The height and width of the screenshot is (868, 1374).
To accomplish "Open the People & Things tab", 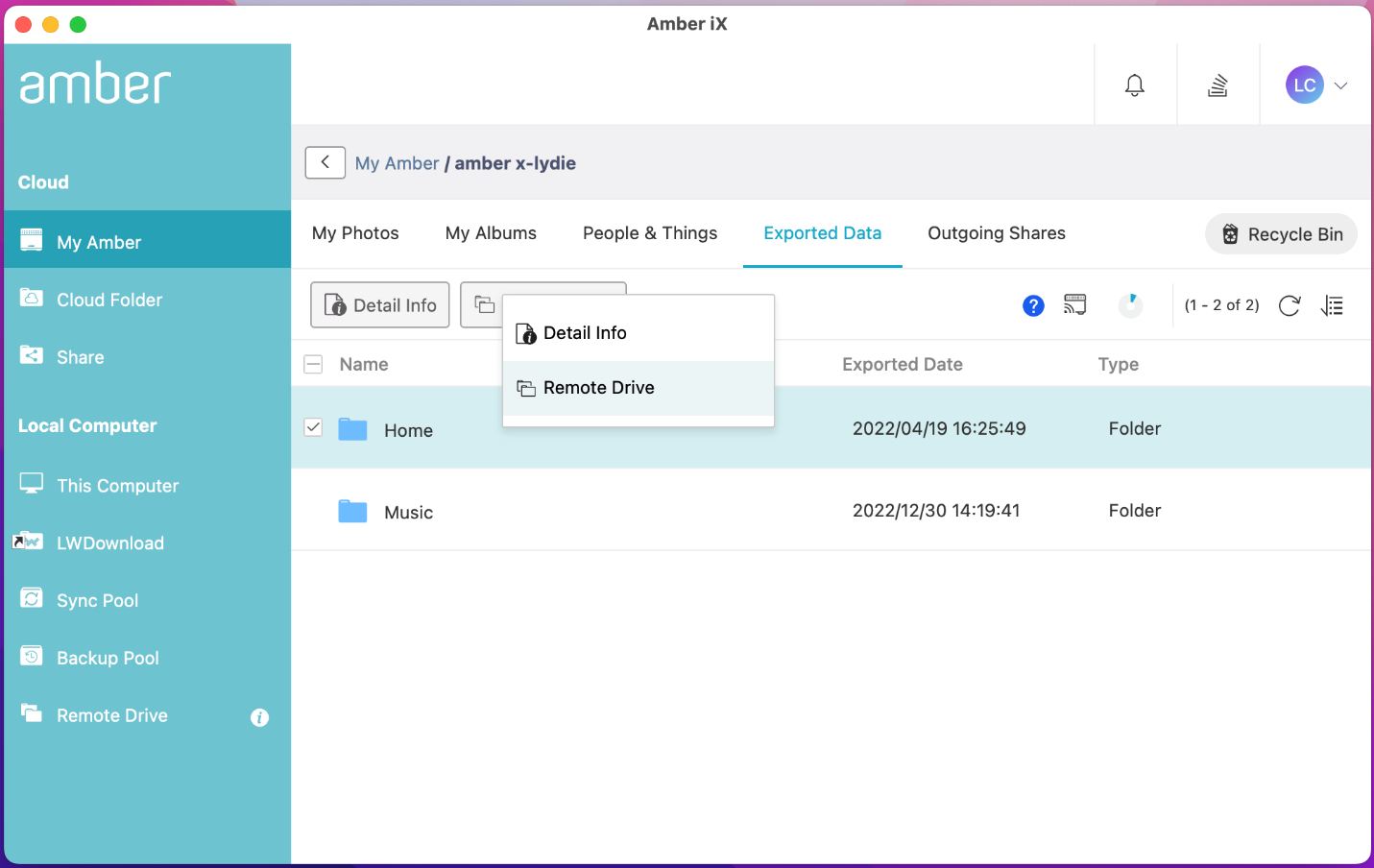I will 650,233.
